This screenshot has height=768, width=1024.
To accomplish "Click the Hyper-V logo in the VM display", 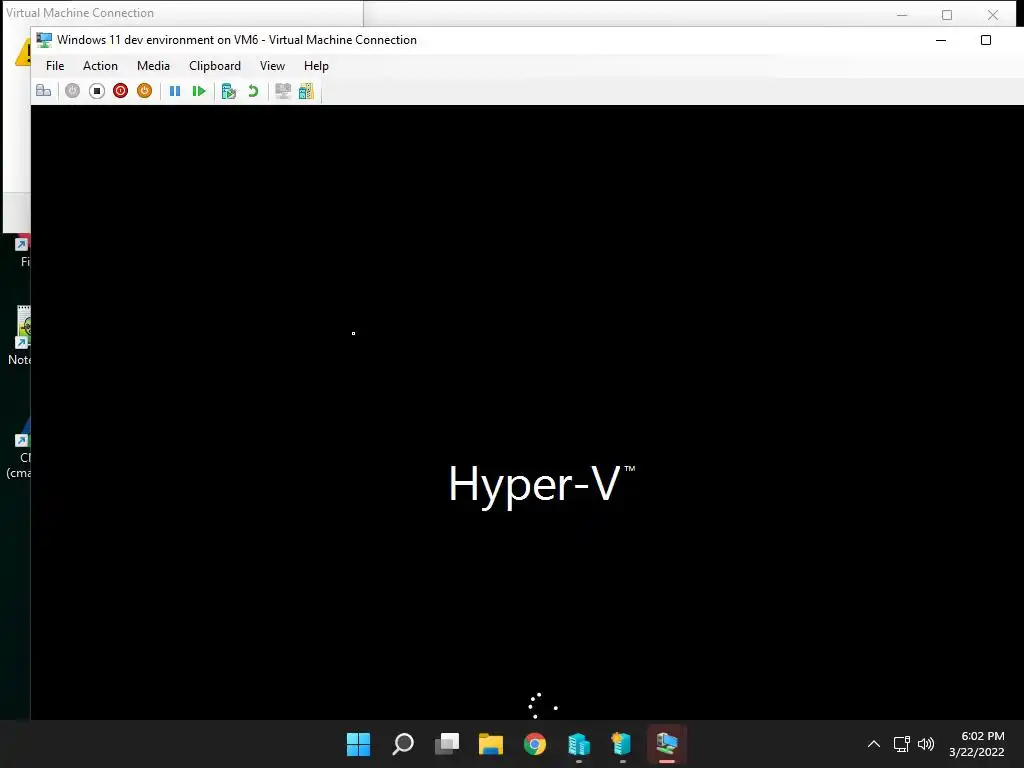I will point(541,485).
